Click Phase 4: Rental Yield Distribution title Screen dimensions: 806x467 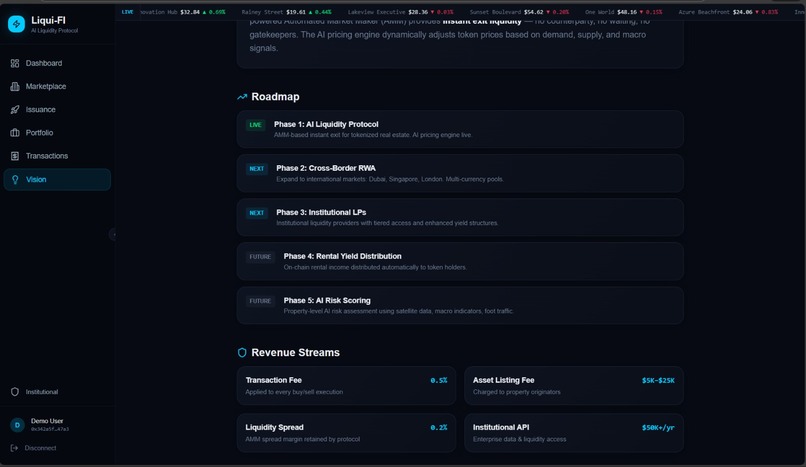(x=342, y=256)
